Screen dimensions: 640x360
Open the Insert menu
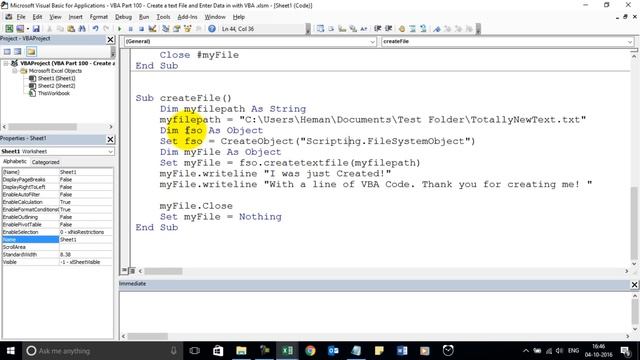coord(76,17)
